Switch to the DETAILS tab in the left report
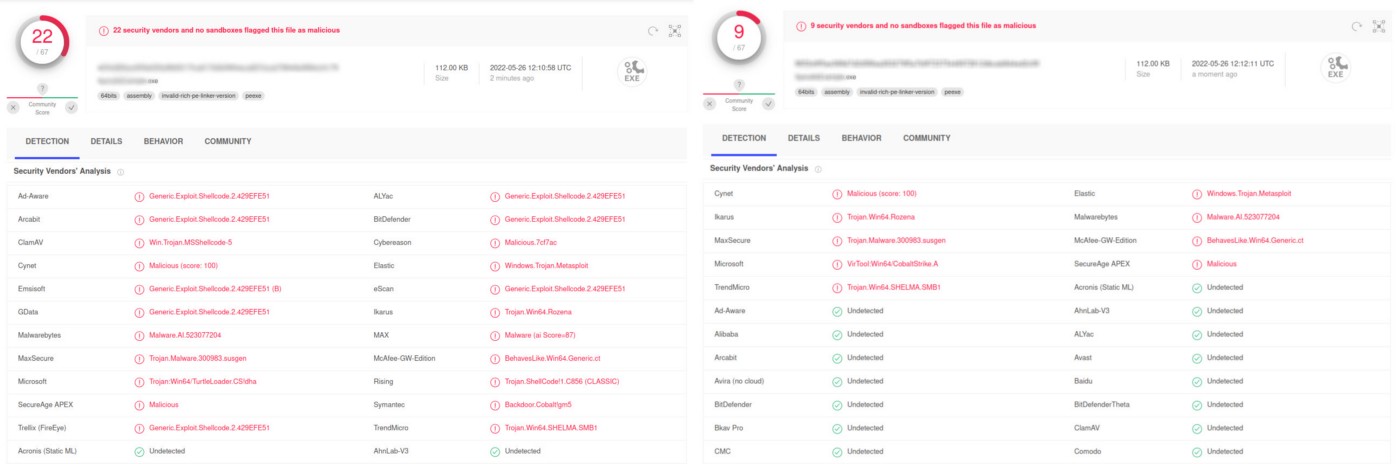Viewport: 1400px width, 464px height. click(x=106, y=142)
